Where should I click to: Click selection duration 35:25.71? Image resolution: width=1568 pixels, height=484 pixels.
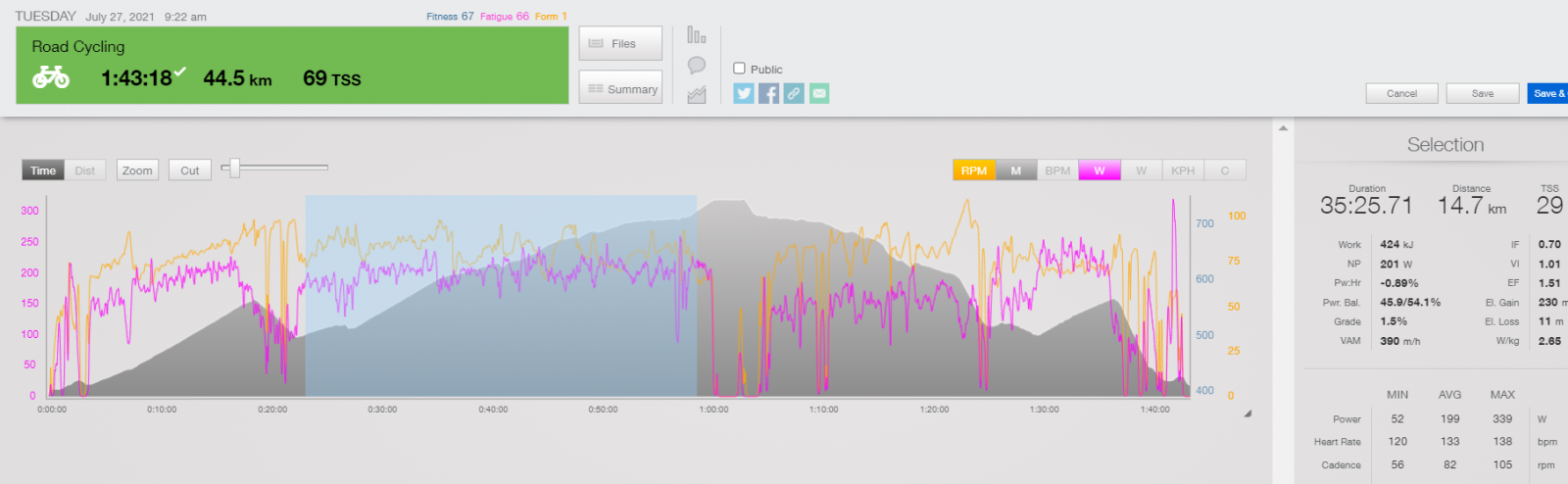pyautogui.click(x=1366, y=206)
